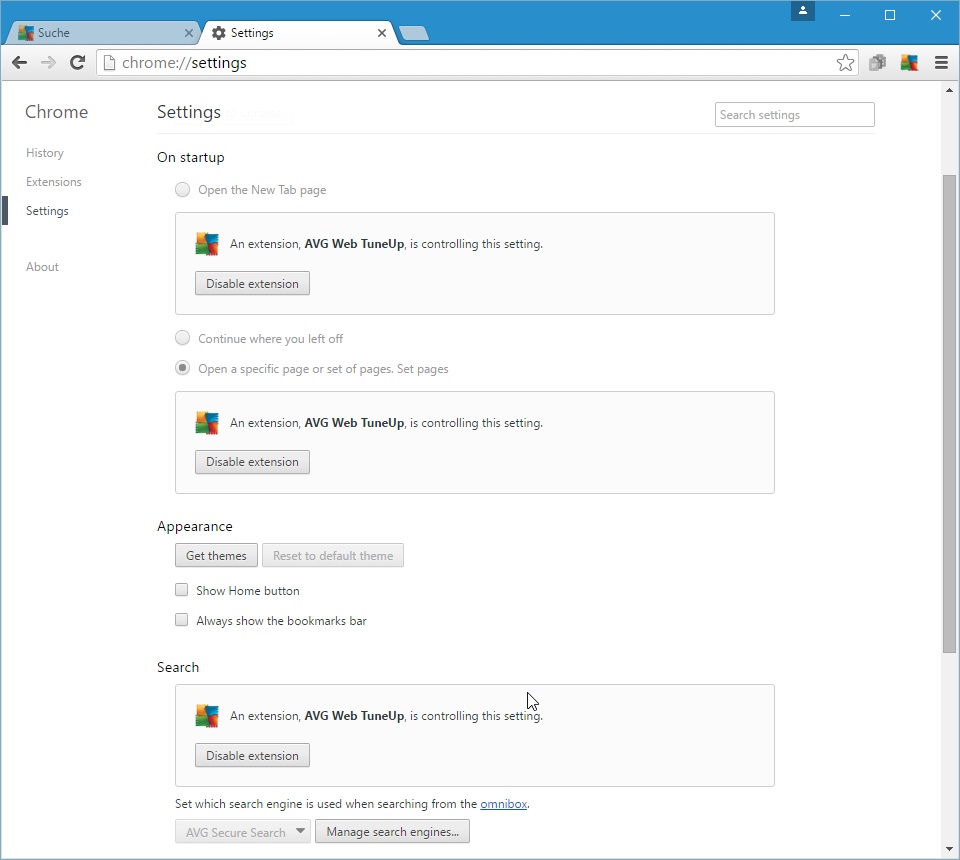The height and width of the screenshot is (860, 960).
Task: Open the omnibox help link
Action: point(503,804)
